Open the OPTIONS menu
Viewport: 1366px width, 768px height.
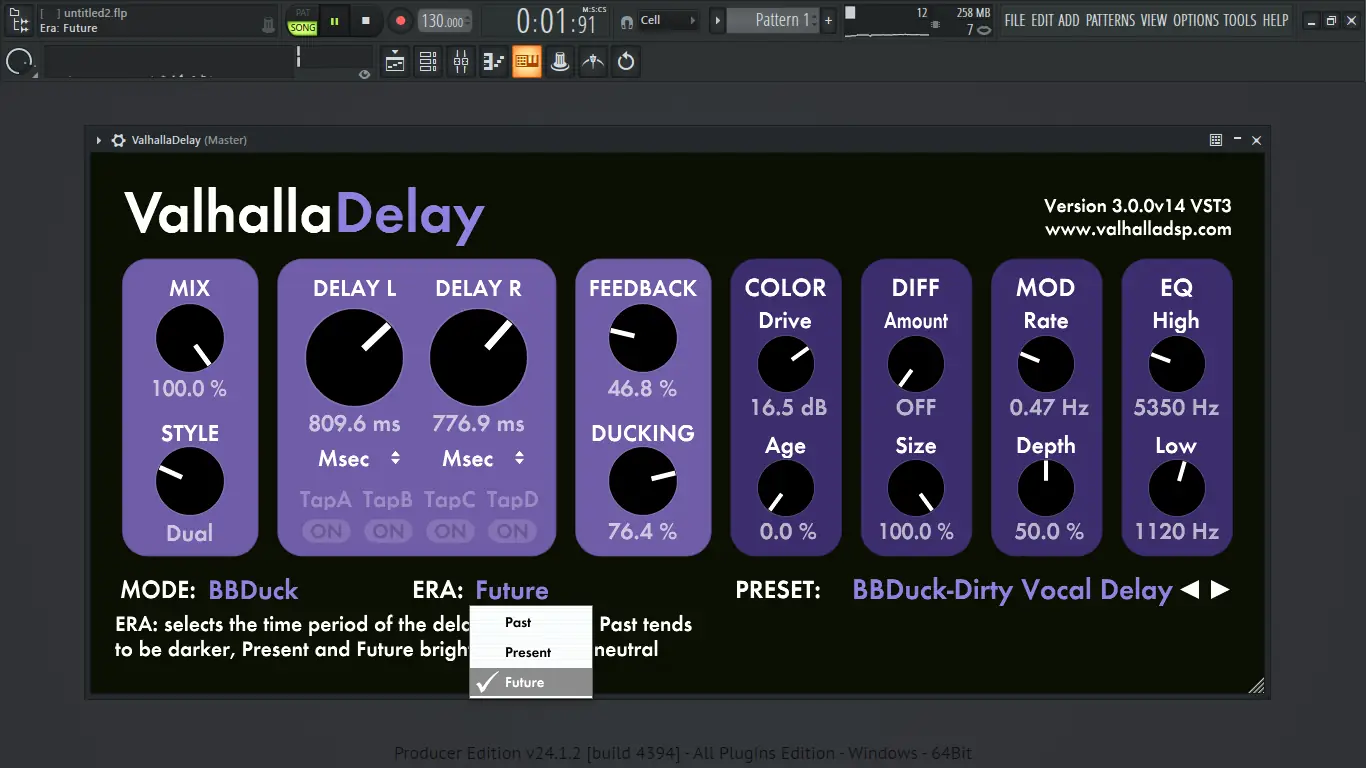click(x=1196, y=20)
